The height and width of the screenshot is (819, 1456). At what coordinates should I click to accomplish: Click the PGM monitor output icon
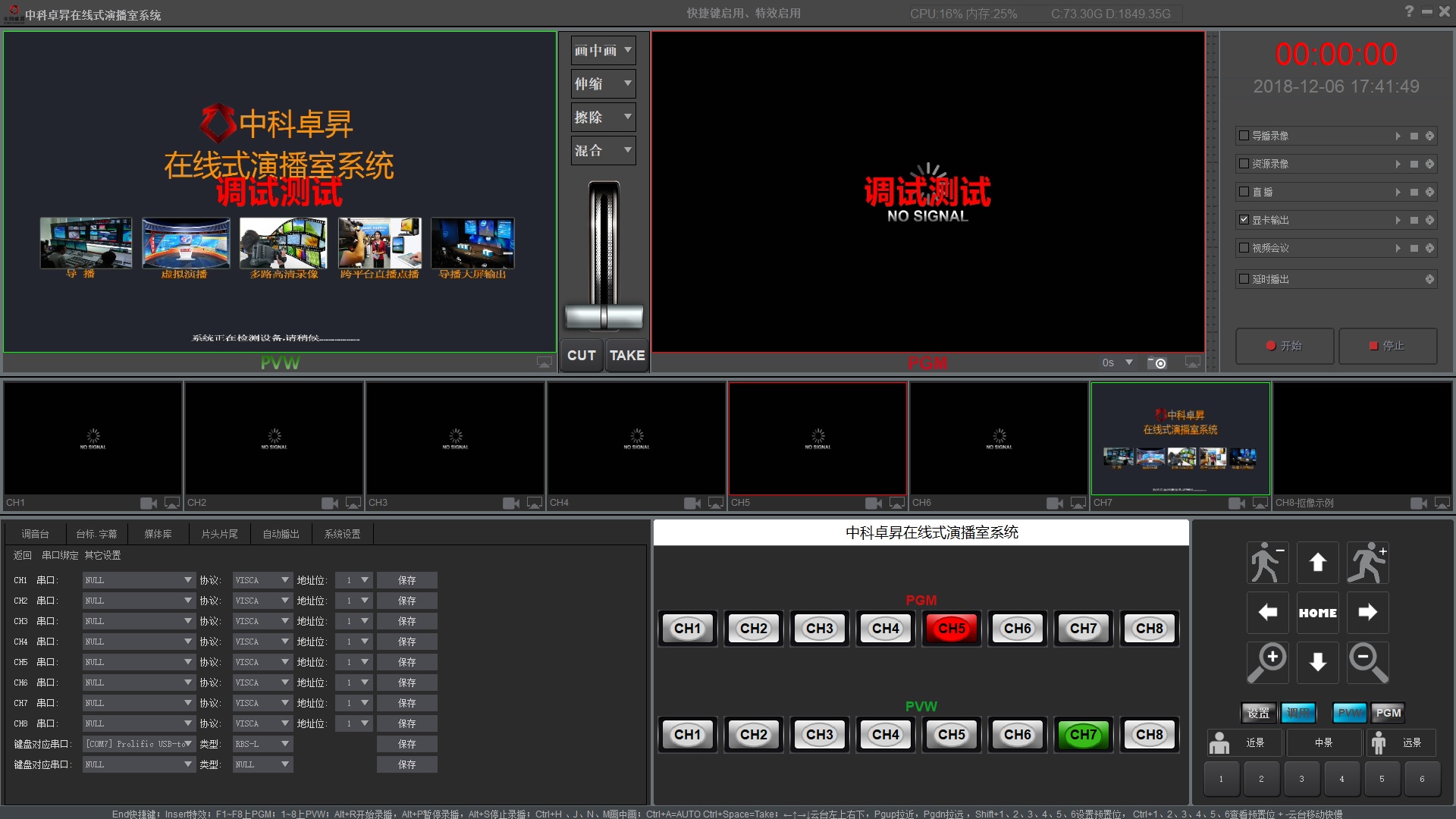click(x=1193, y=362)
